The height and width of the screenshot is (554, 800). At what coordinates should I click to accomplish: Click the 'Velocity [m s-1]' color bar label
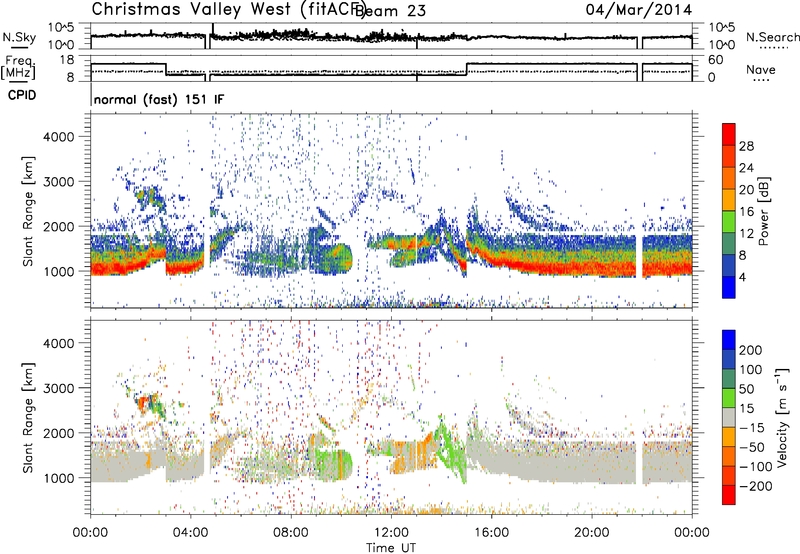tap(782, 417)
